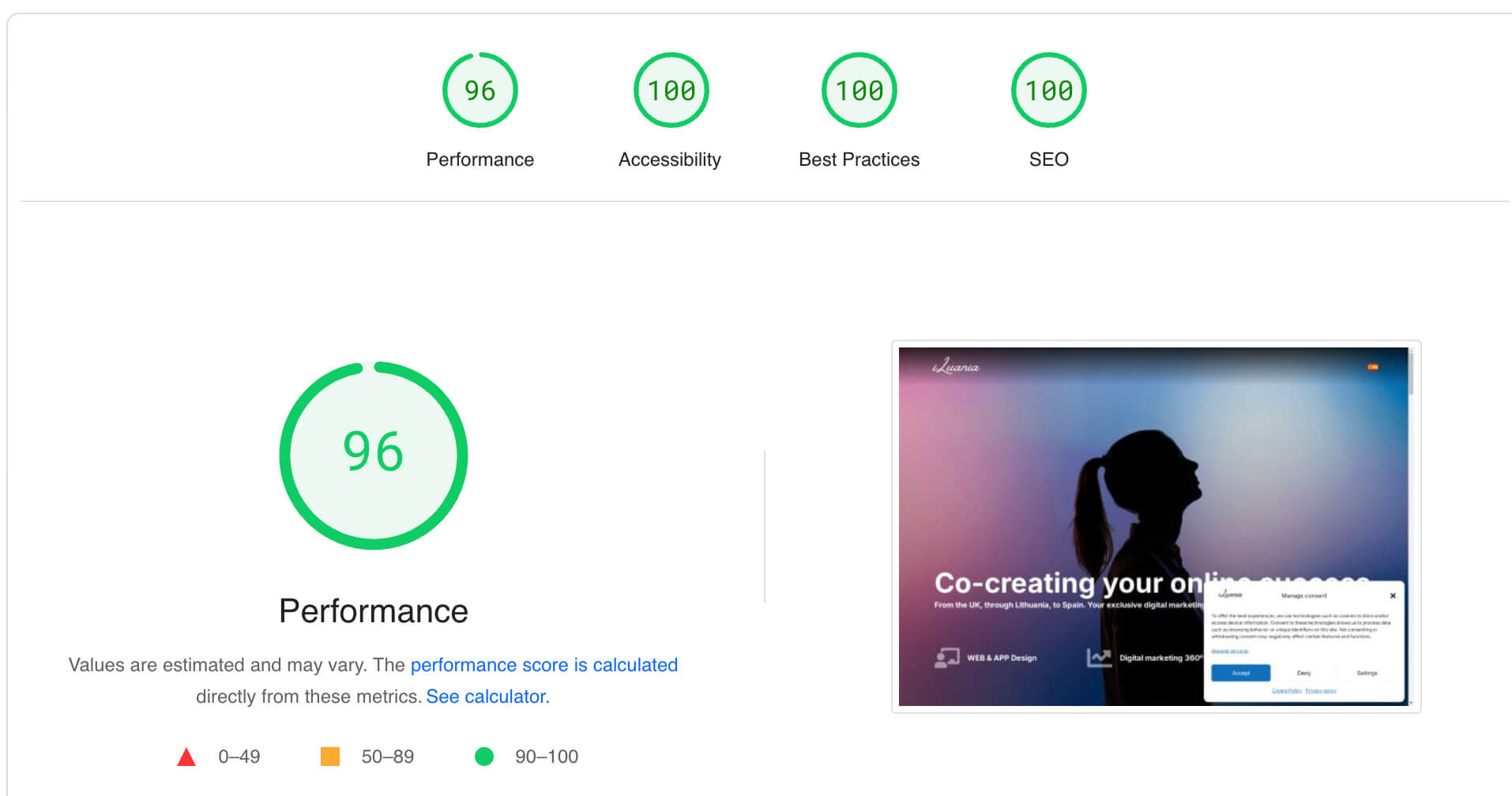Viewport: 1512px width, 796px height.
Task: Jump to the SEO score gauge
Action: pos(1048,91)
